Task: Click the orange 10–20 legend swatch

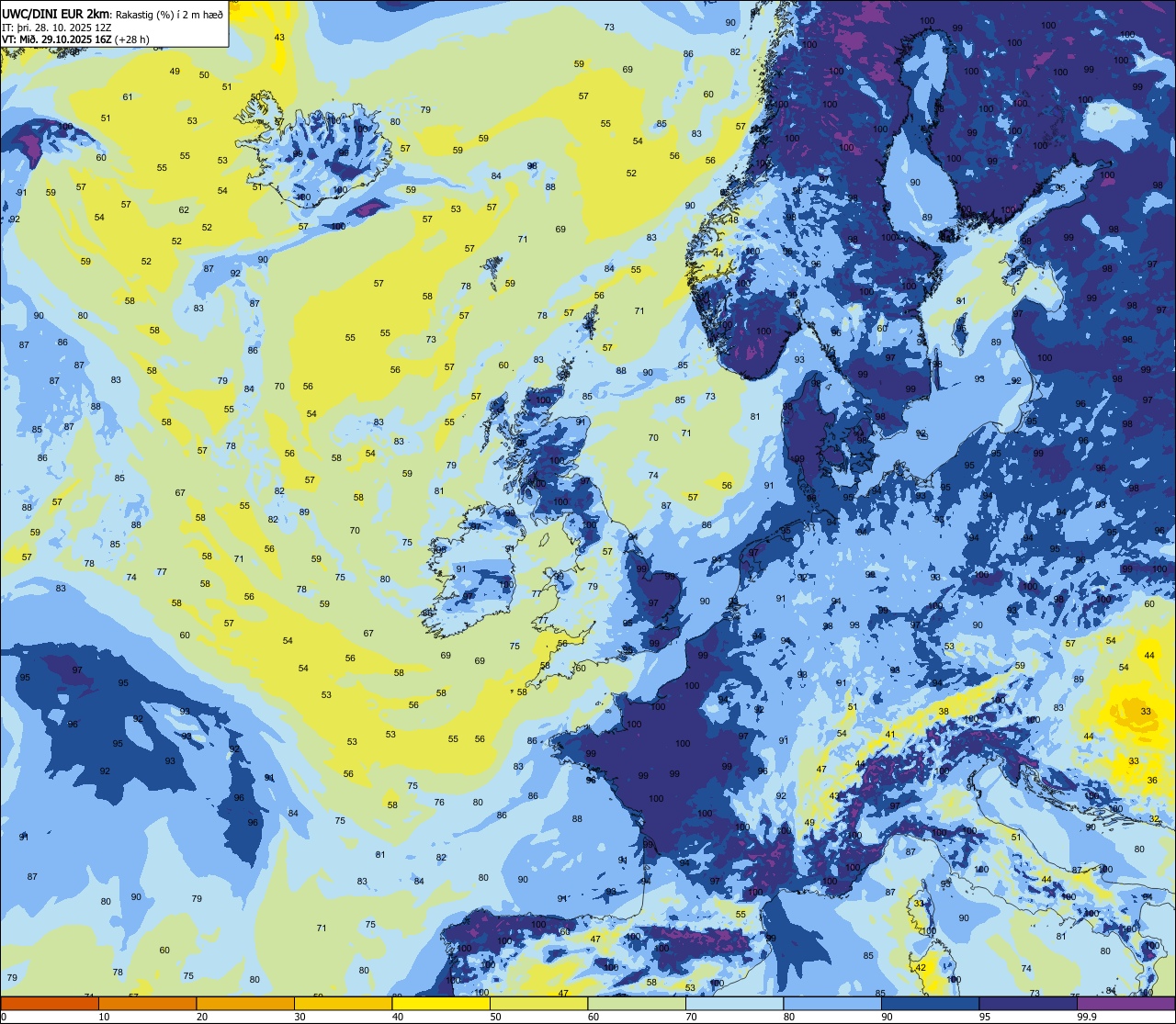Action: (147, 1003)
